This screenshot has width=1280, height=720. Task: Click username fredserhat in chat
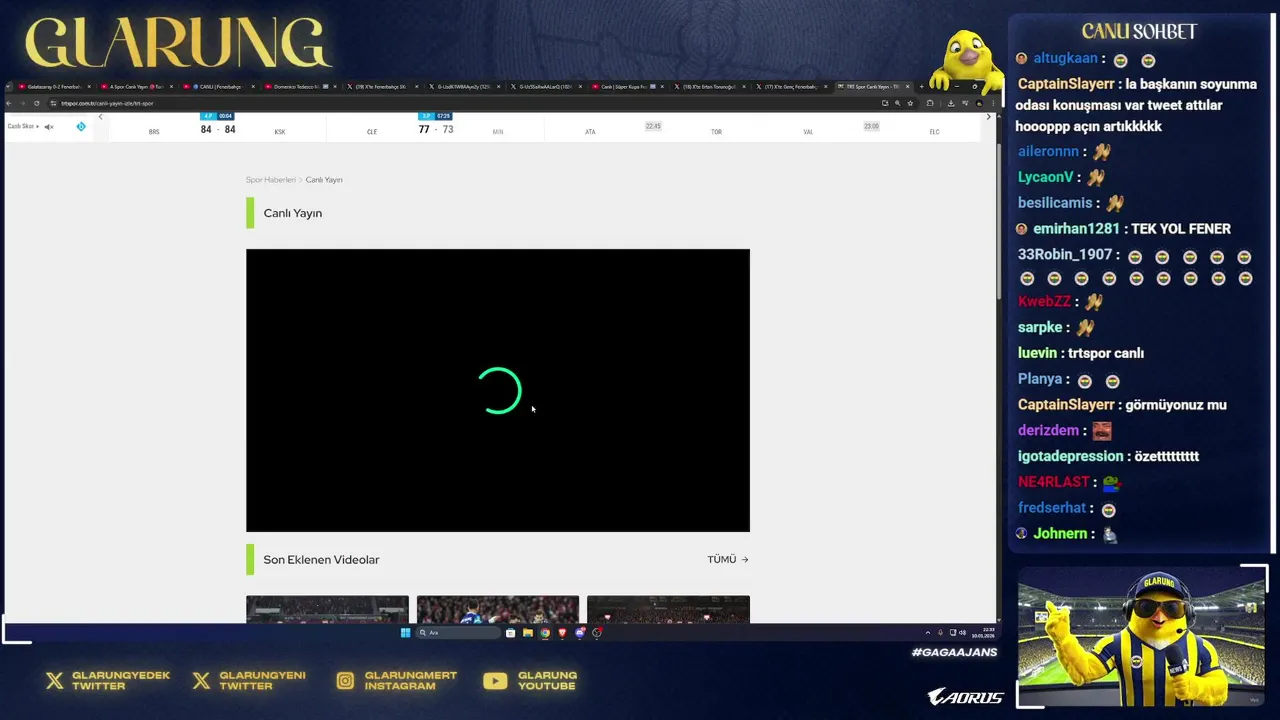click(1052, 508)
